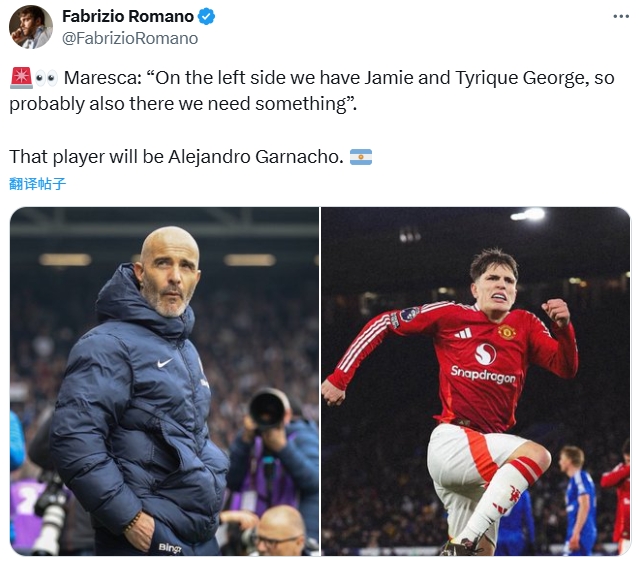Open the Fabrizio Romano display name
This screenshot has width=639, height=561.
(127, 16)
